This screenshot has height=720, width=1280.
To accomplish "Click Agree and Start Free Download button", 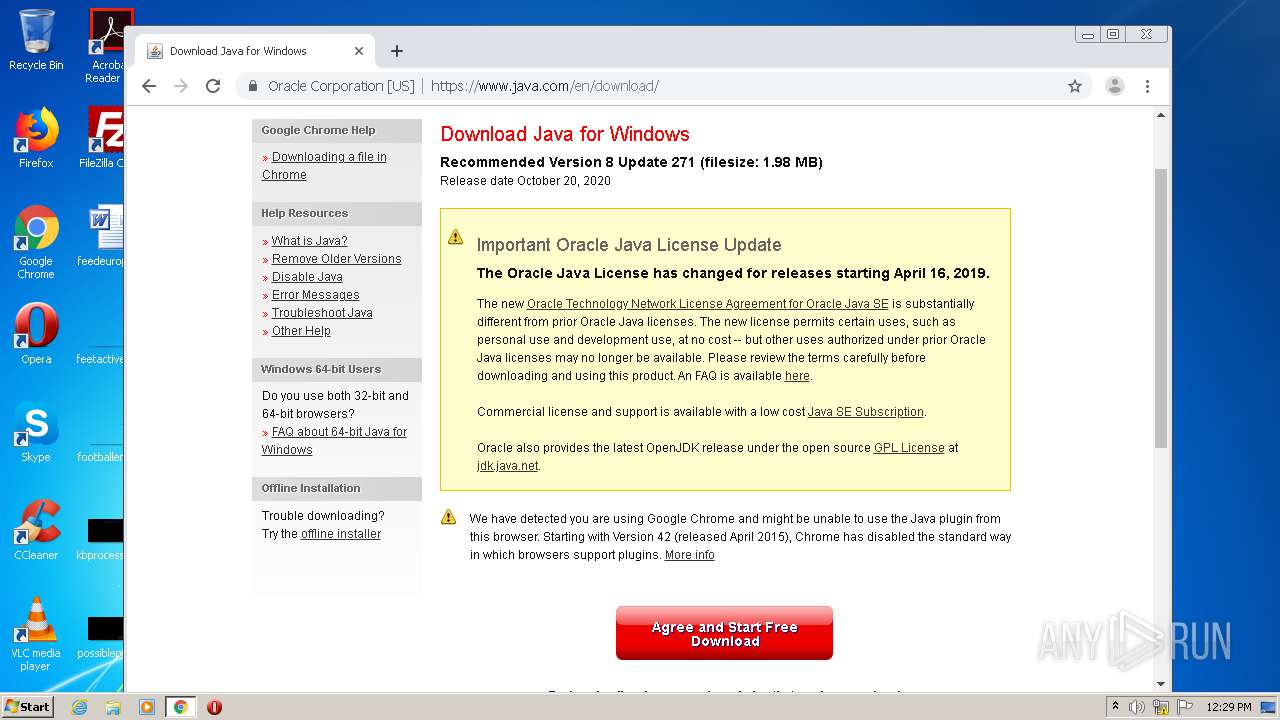I will (x=724, y=633).
